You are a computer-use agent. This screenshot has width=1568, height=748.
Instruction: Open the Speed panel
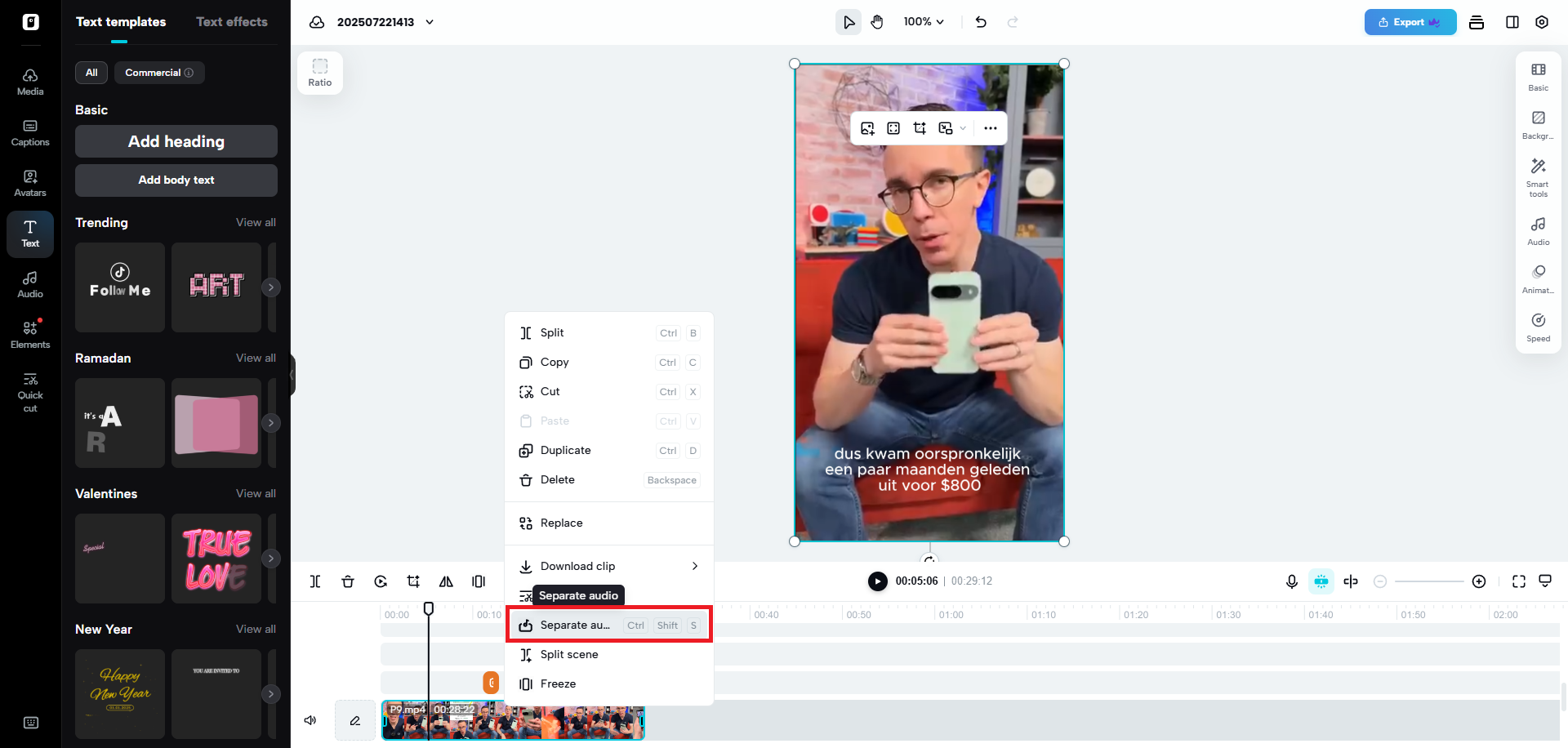1539,327
